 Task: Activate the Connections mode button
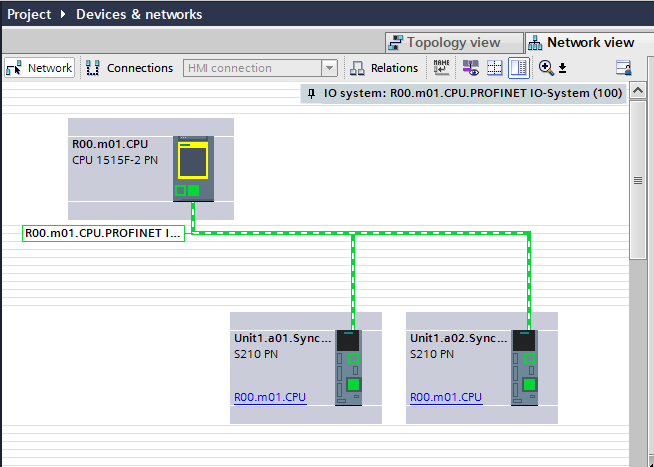click(129, 68)
